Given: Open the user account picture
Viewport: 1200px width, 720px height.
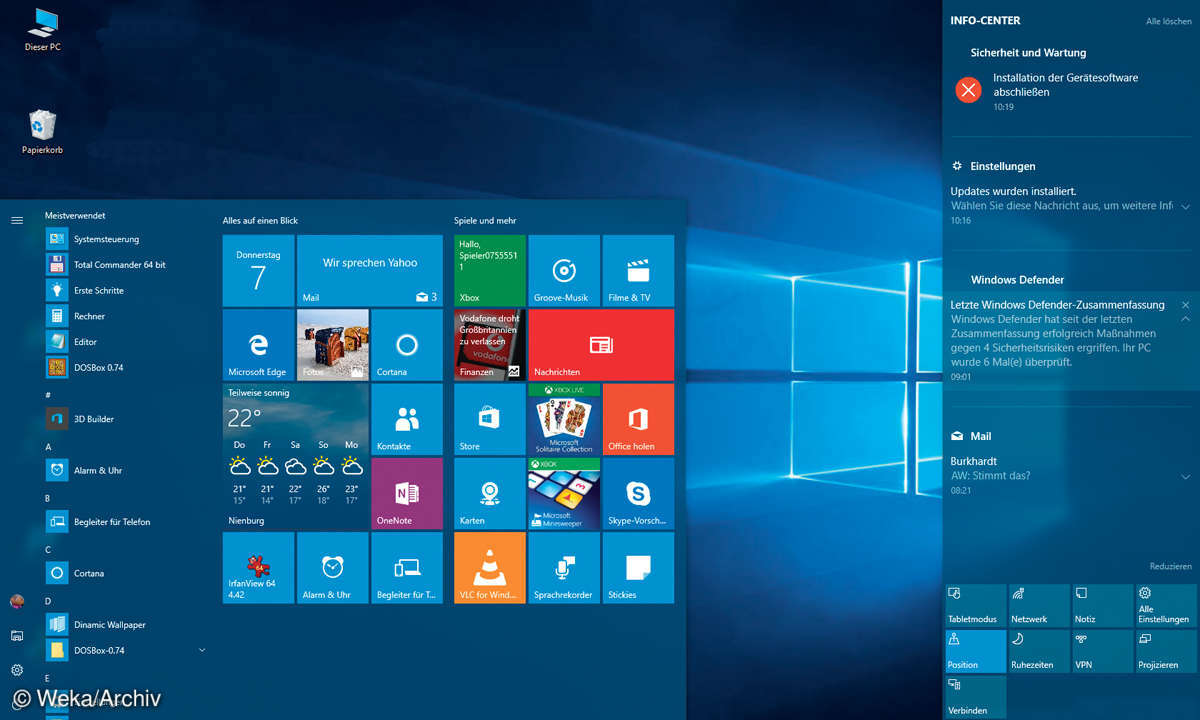Looking at the screenshot, I should (x=17, y=601).
